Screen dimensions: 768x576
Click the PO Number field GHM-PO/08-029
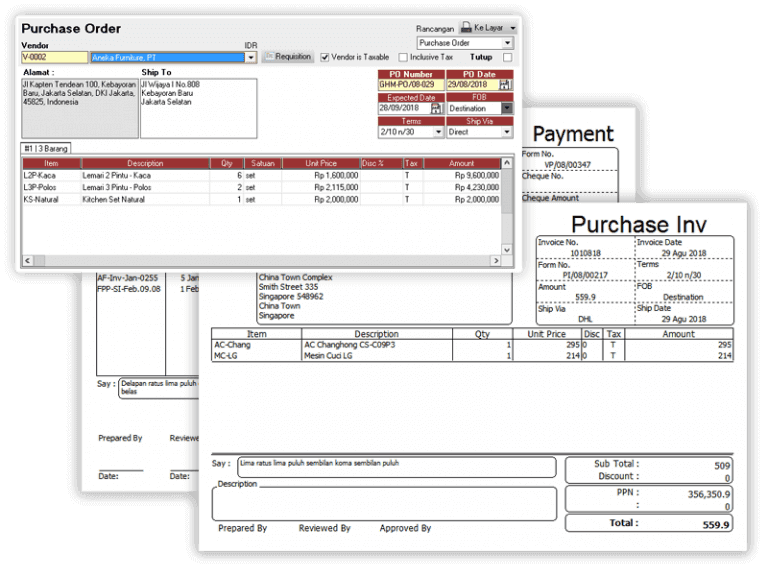coord(411,85)
